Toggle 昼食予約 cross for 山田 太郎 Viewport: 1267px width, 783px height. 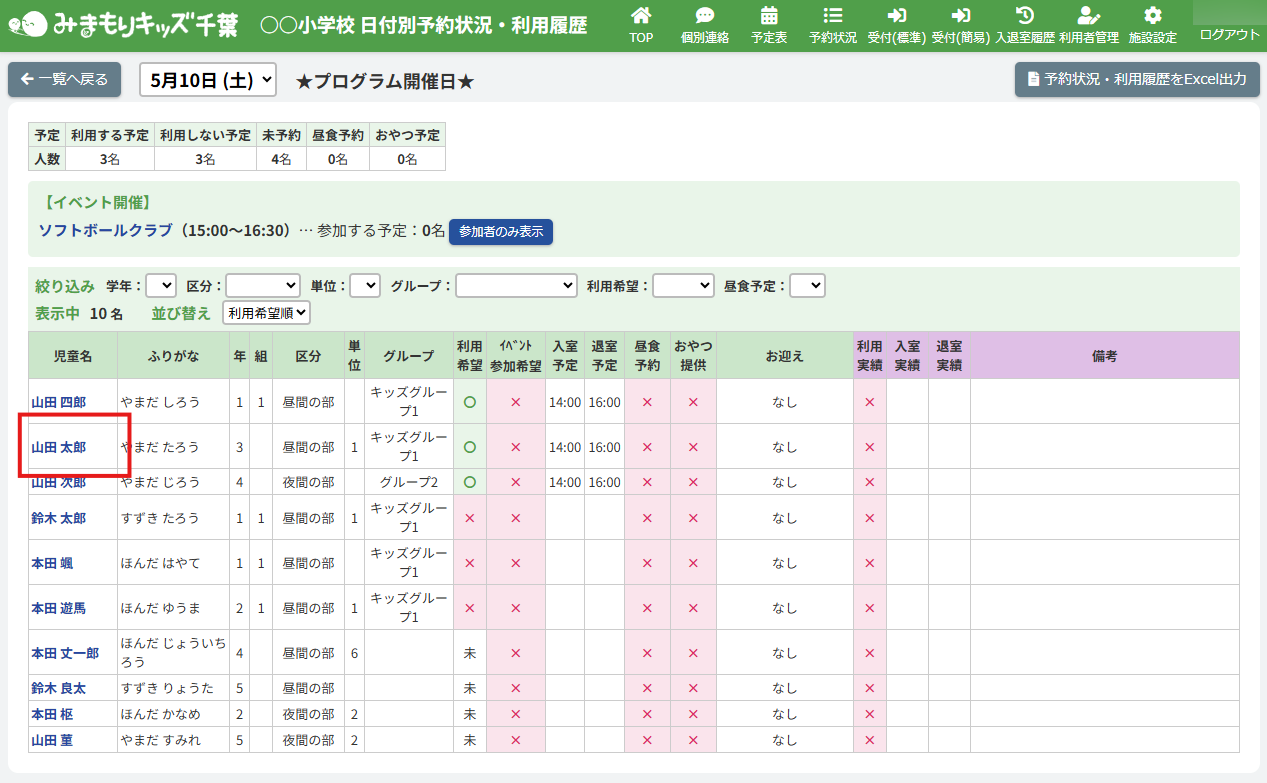point(647,447)
